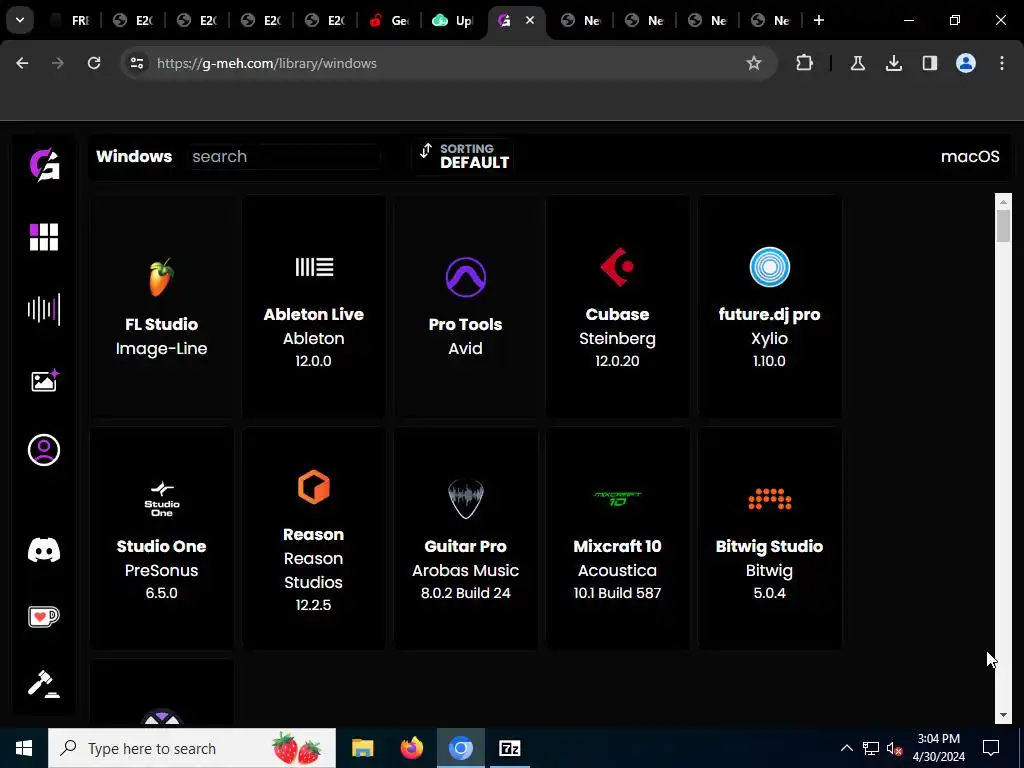Open the Guitar Pro title link
Screen dimensions: 1024x768
tap(466, 546)
